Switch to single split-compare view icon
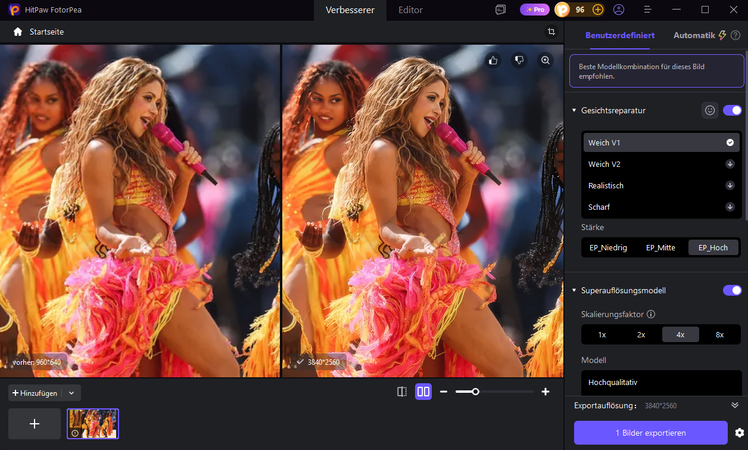Viewport: 748px width, 450px height. 402,392
